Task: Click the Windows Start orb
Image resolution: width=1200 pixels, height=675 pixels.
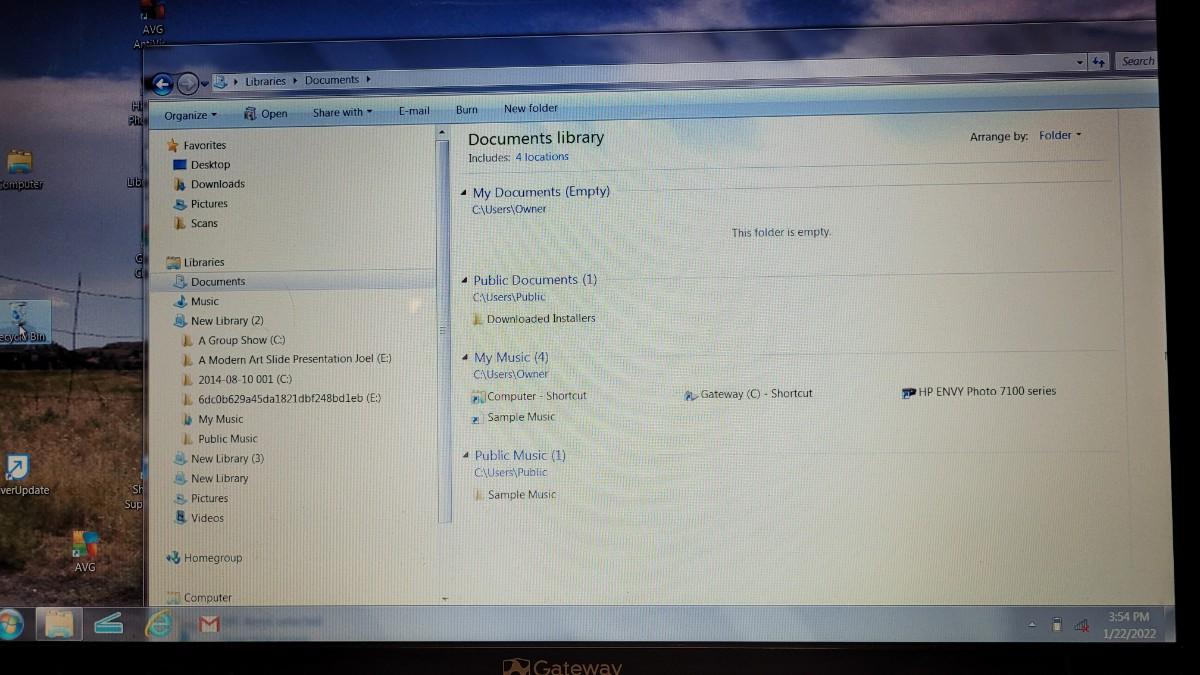Action: pos(10,625)
